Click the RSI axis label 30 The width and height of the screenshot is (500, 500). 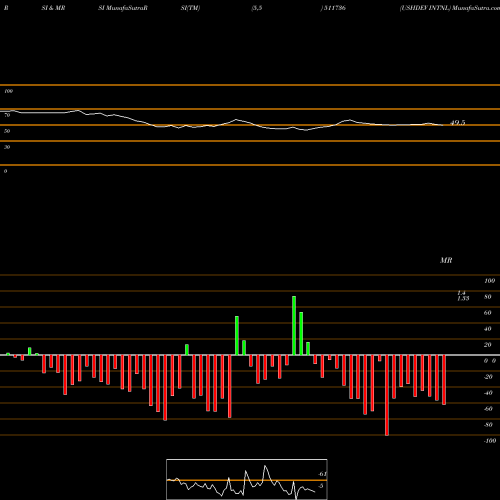tap(7, 147)
